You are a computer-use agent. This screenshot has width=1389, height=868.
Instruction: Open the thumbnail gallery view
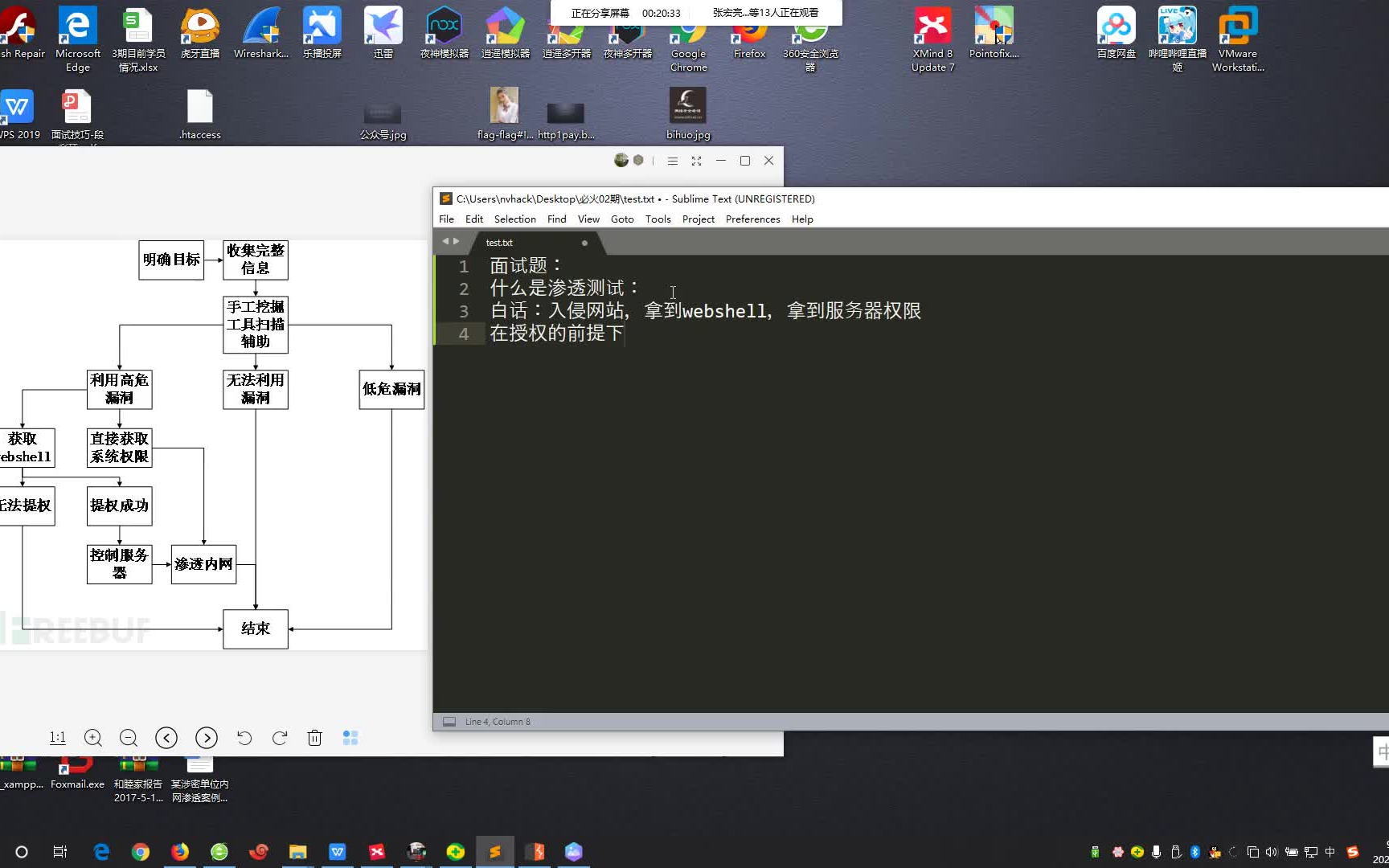click(x=350, y=738)
